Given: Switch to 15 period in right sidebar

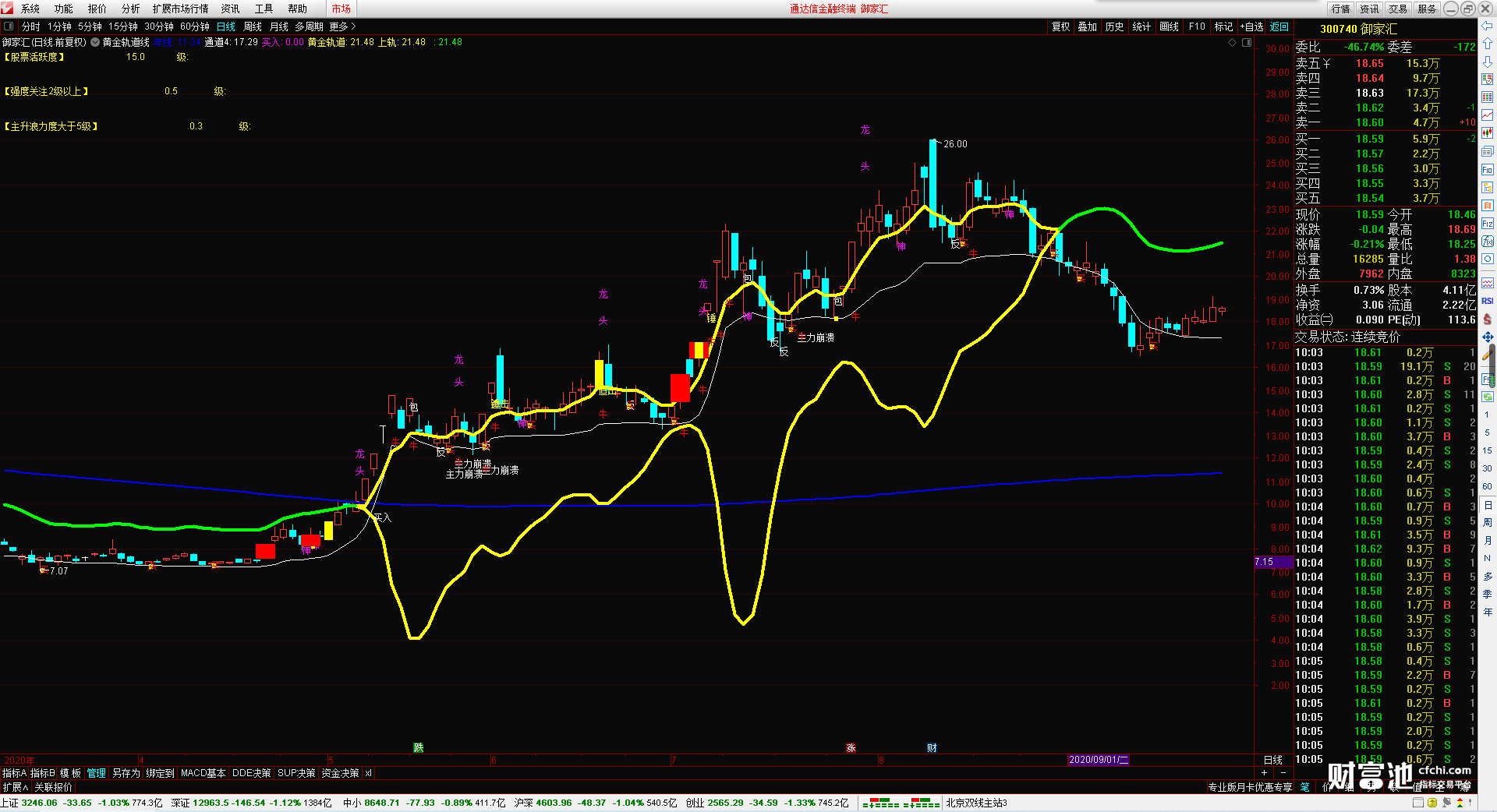Looking at the screenshot, I should click(x=1488, y=450).
